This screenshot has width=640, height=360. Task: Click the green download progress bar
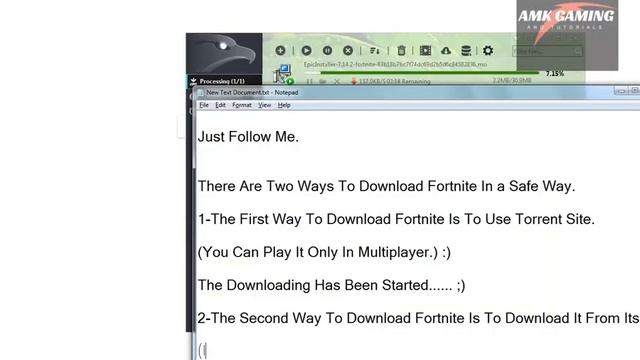coord(422,73)
